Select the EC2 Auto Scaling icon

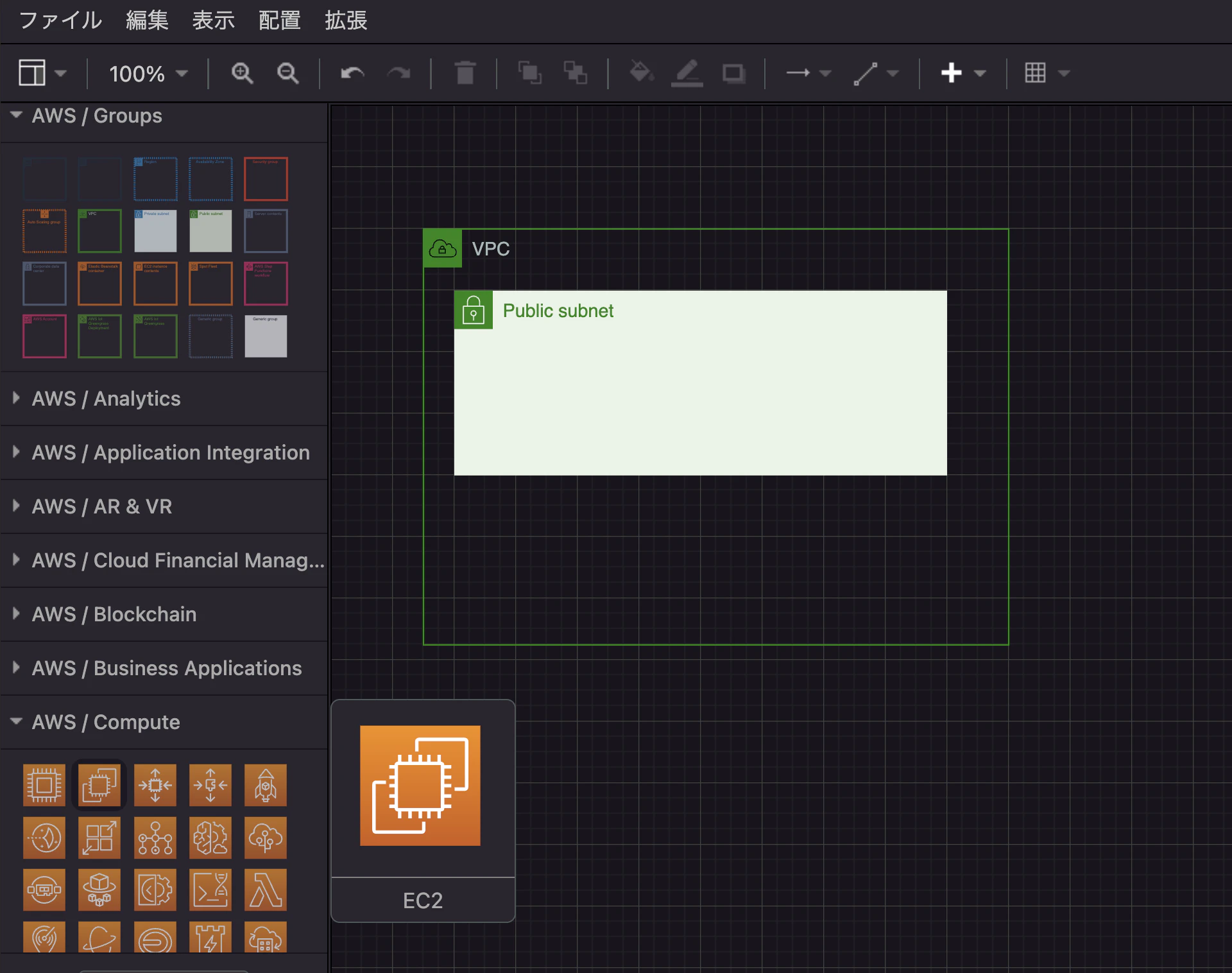155,784
